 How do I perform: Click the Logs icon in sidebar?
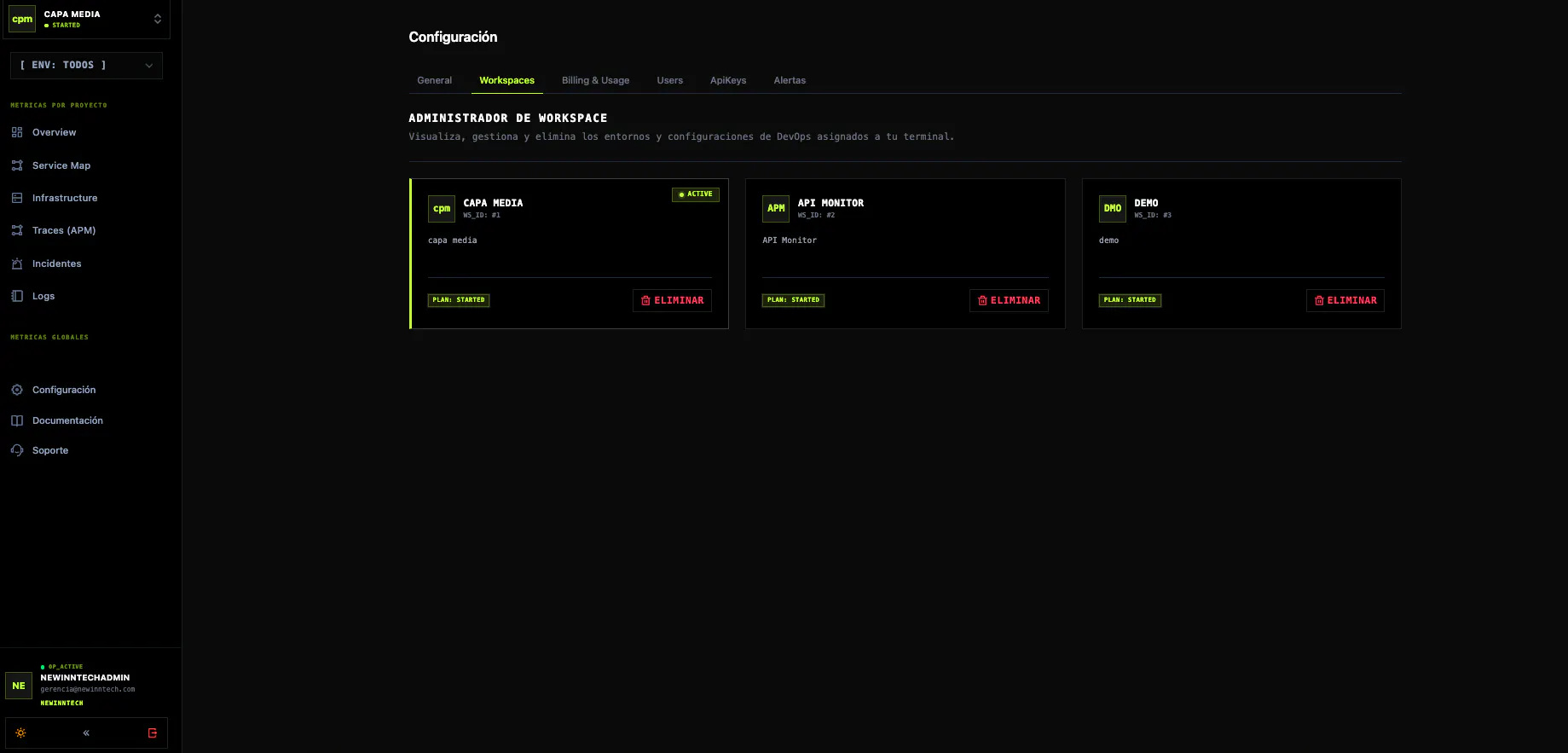click(x=17, y=296)
